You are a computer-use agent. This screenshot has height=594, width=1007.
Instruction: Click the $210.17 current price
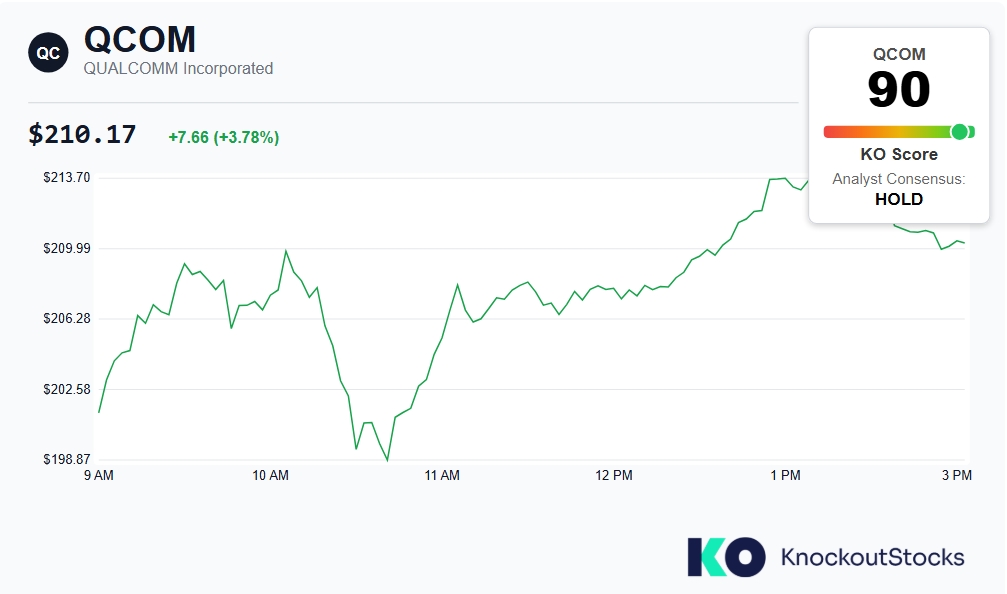82,135
